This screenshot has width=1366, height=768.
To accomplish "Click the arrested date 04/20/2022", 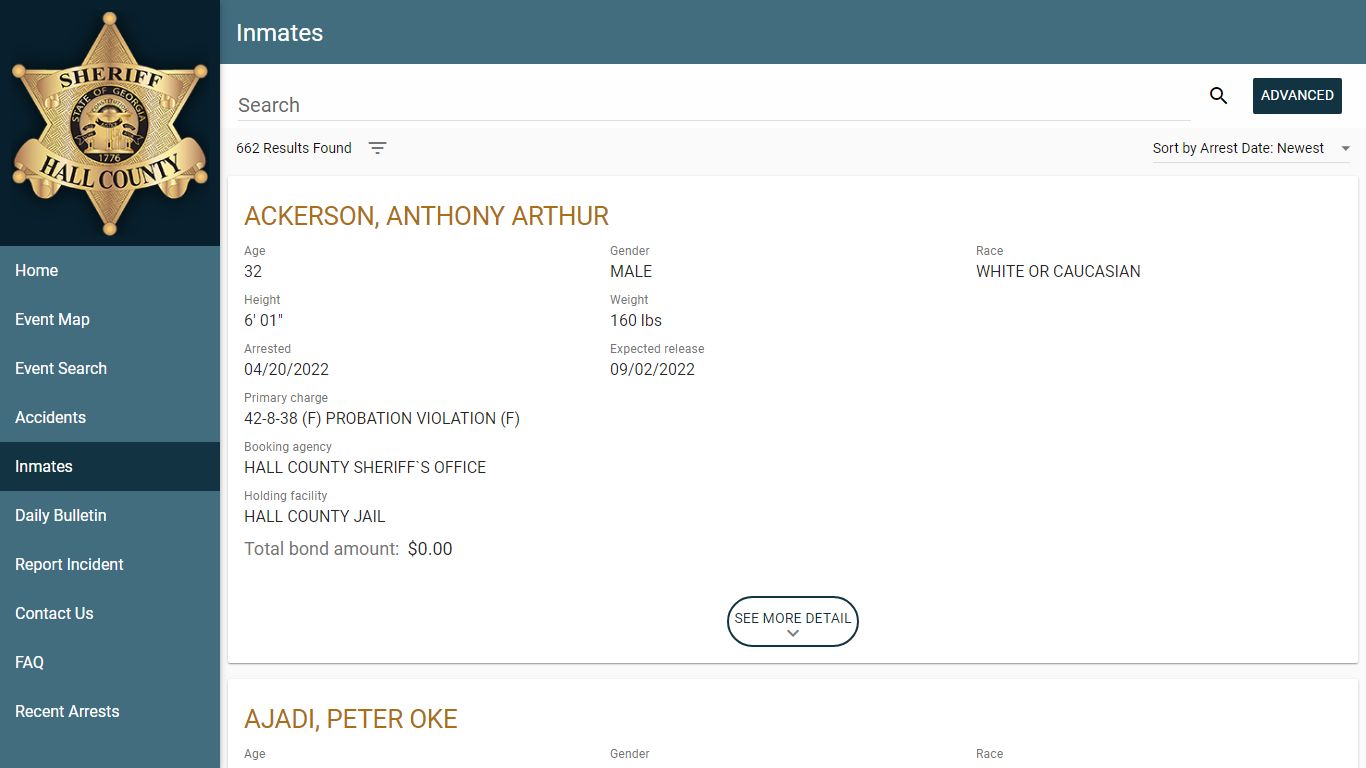I will coord(286,369).
